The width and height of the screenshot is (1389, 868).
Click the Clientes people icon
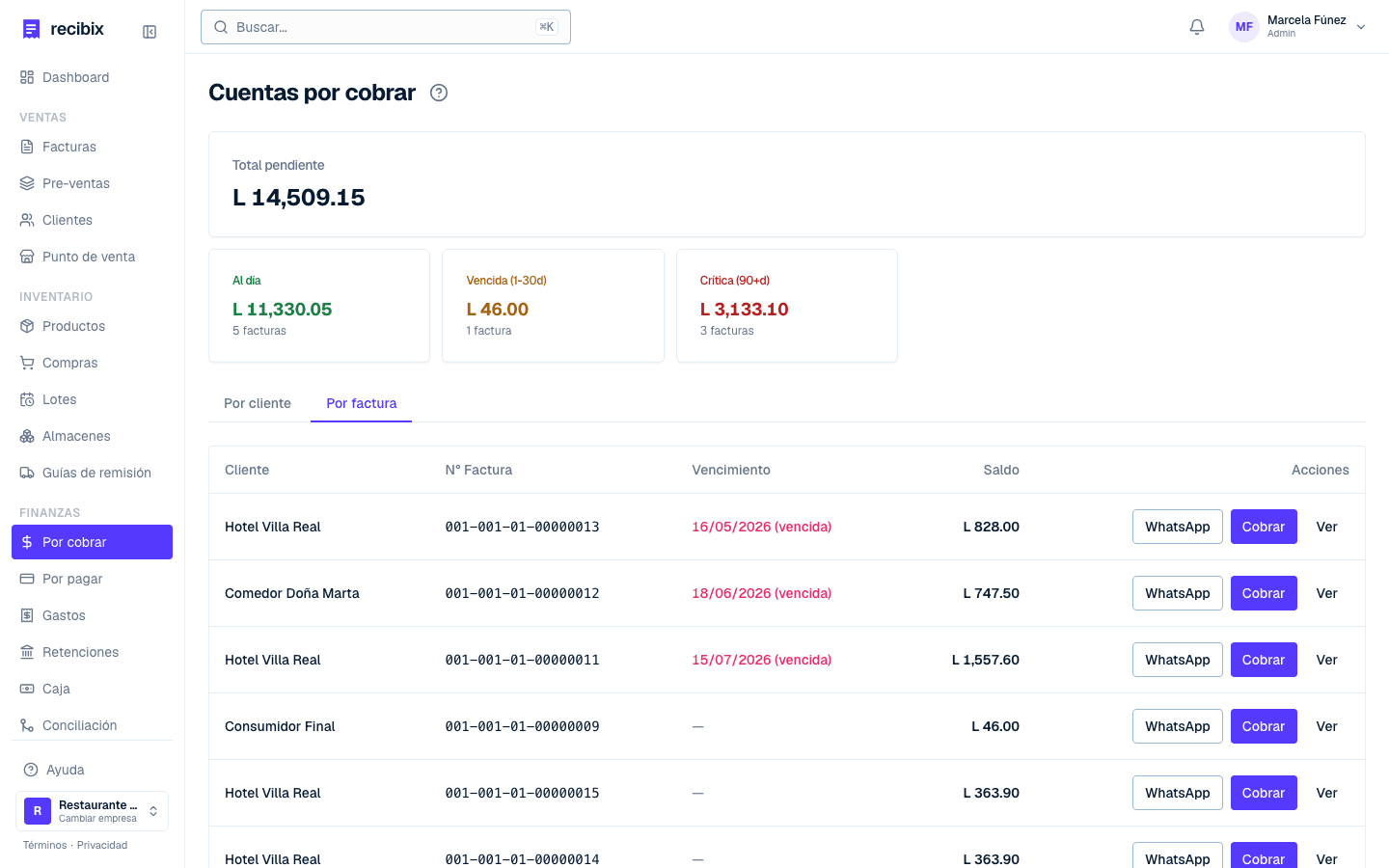point(27,220)
